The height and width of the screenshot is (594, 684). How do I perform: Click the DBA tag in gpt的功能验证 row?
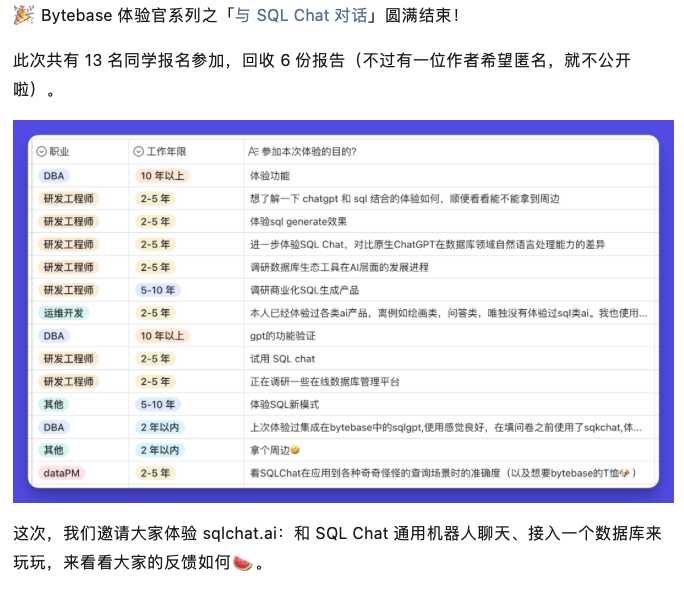click(x=54, y=336)
